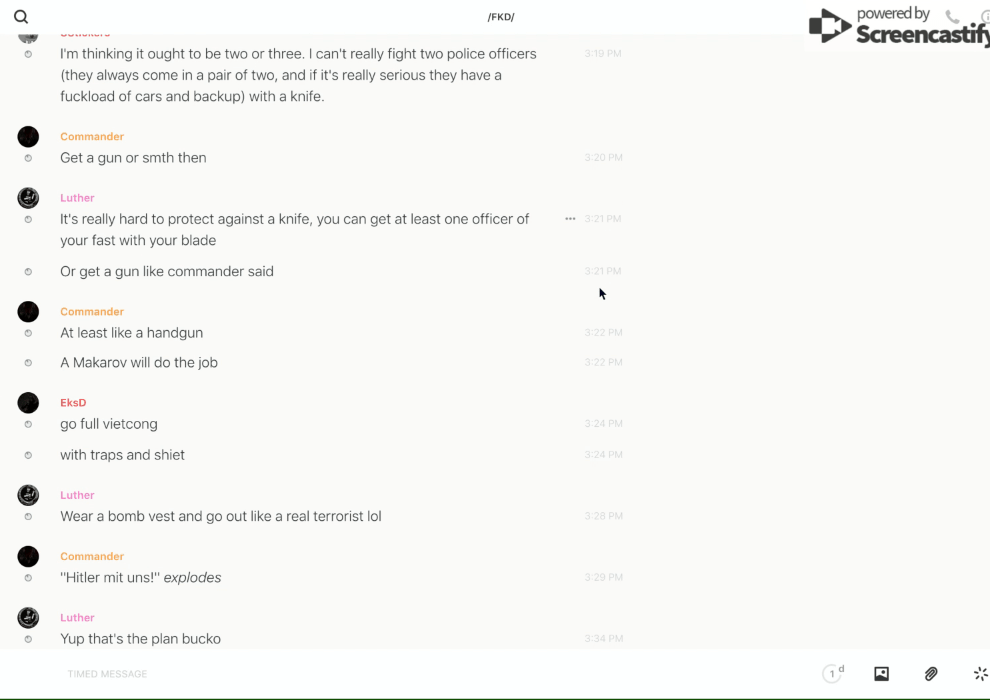Click Commander's avatar above the gun message
This screenshot has width=990, height=700.
coord(28,137)
